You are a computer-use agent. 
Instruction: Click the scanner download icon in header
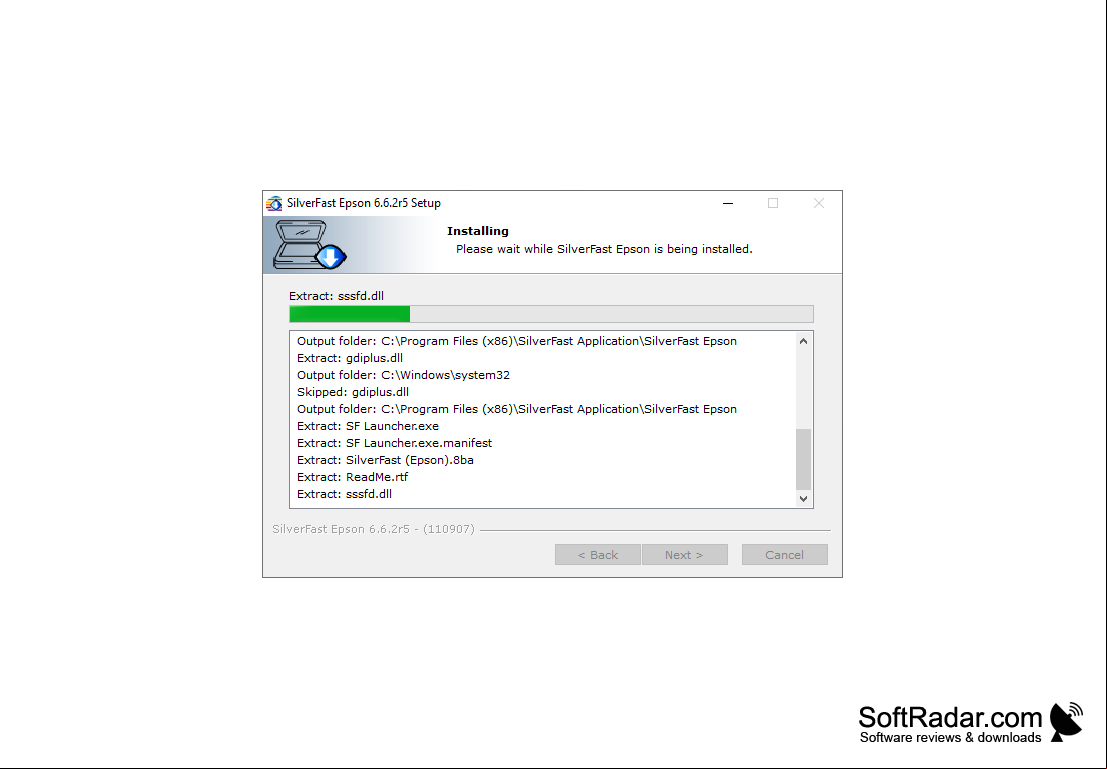pos(309,244)
